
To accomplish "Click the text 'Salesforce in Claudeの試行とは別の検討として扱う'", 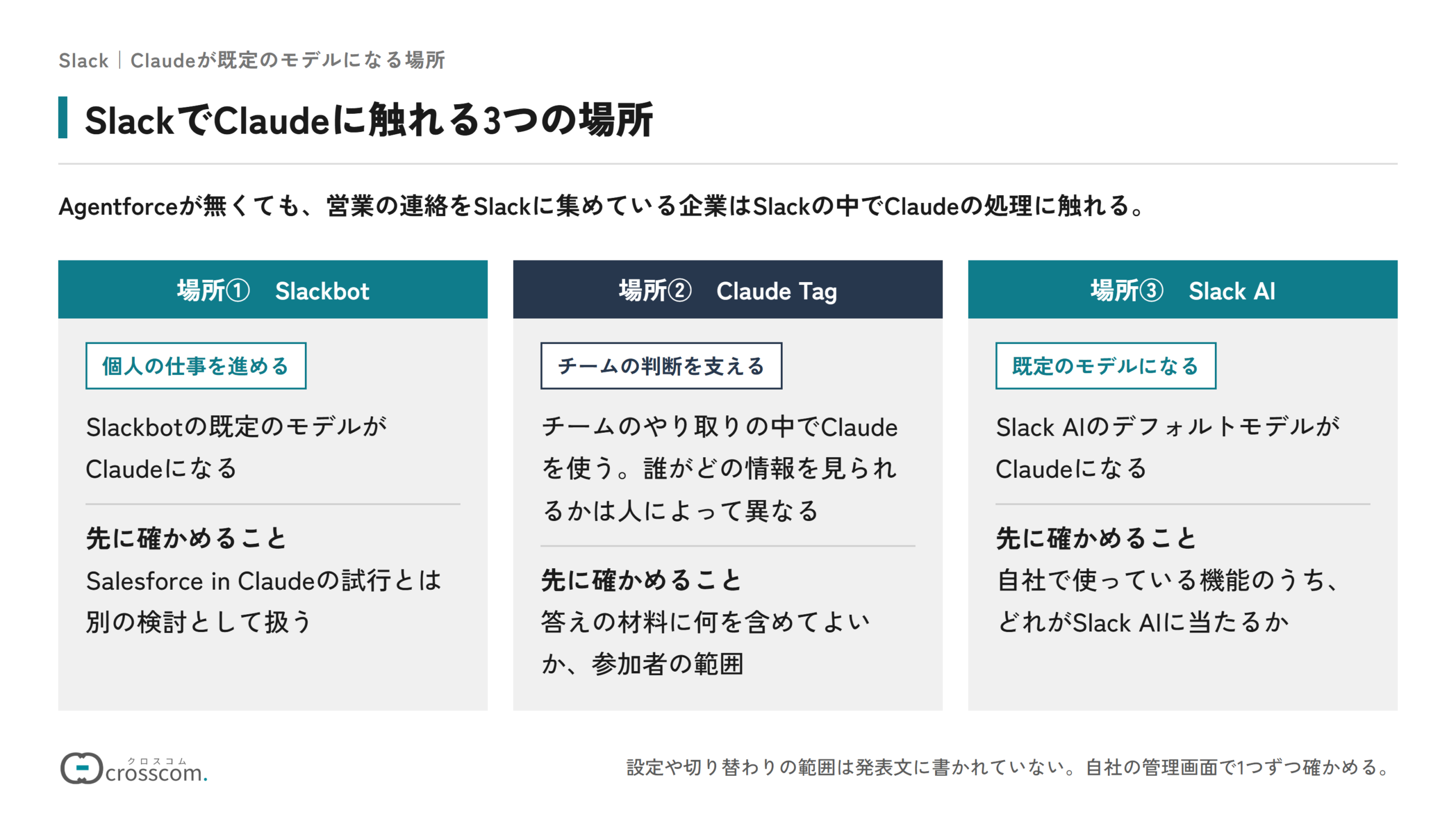I will click(x=264, y=601).
